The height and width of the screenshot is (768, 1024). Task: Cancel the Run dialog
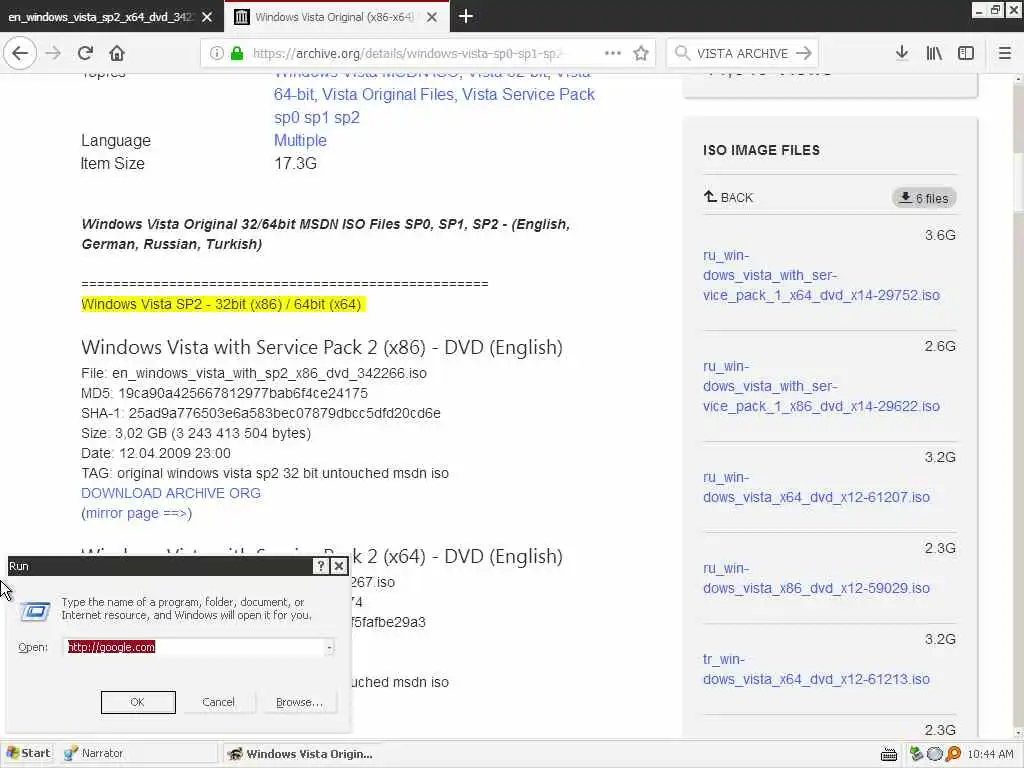pos(218,702)
